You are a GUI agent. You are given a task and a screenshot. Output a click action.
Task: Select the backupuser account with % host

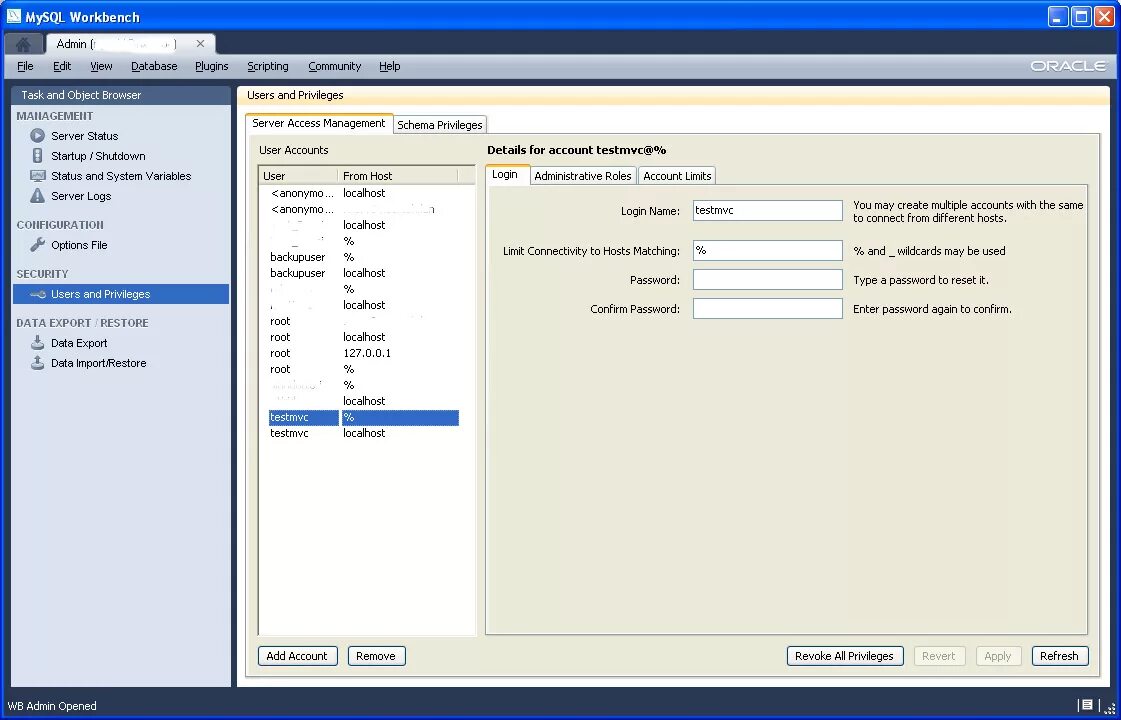click(365, 257)
